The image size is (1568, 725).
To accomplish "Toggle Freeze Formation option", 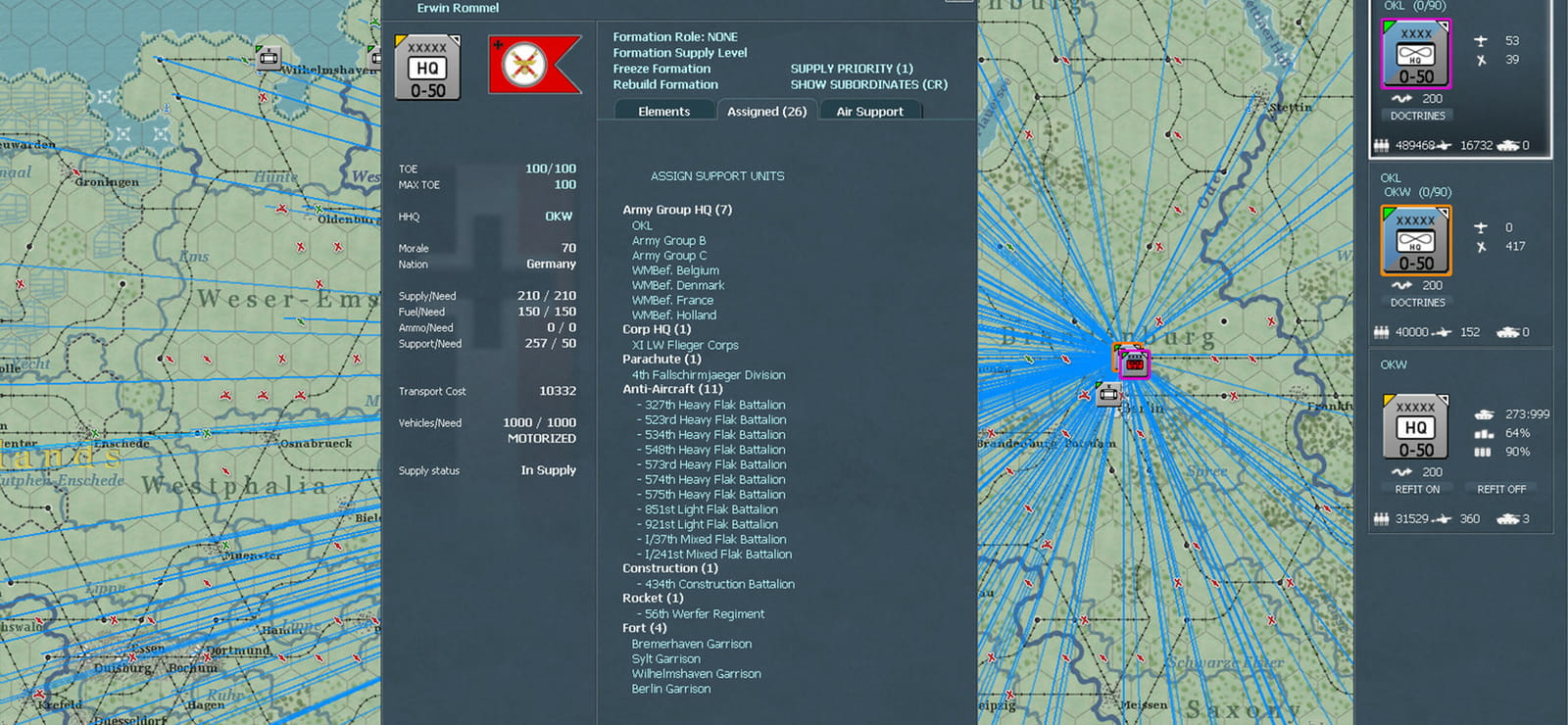I will click(x=661, y=69).
